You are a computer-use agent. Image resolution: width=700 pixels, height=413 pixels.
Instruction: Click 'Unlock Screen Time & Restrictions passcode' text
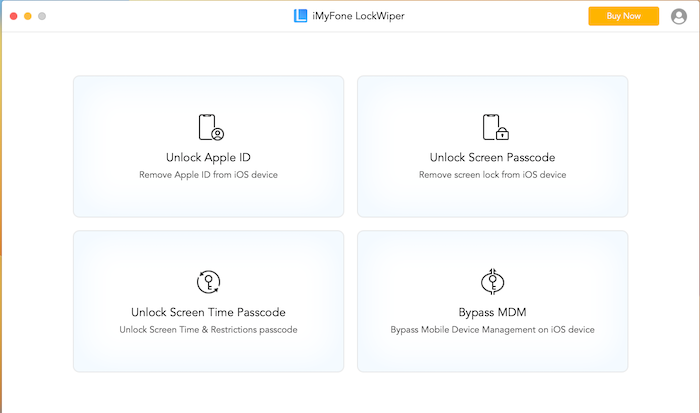tap(208, 330)
